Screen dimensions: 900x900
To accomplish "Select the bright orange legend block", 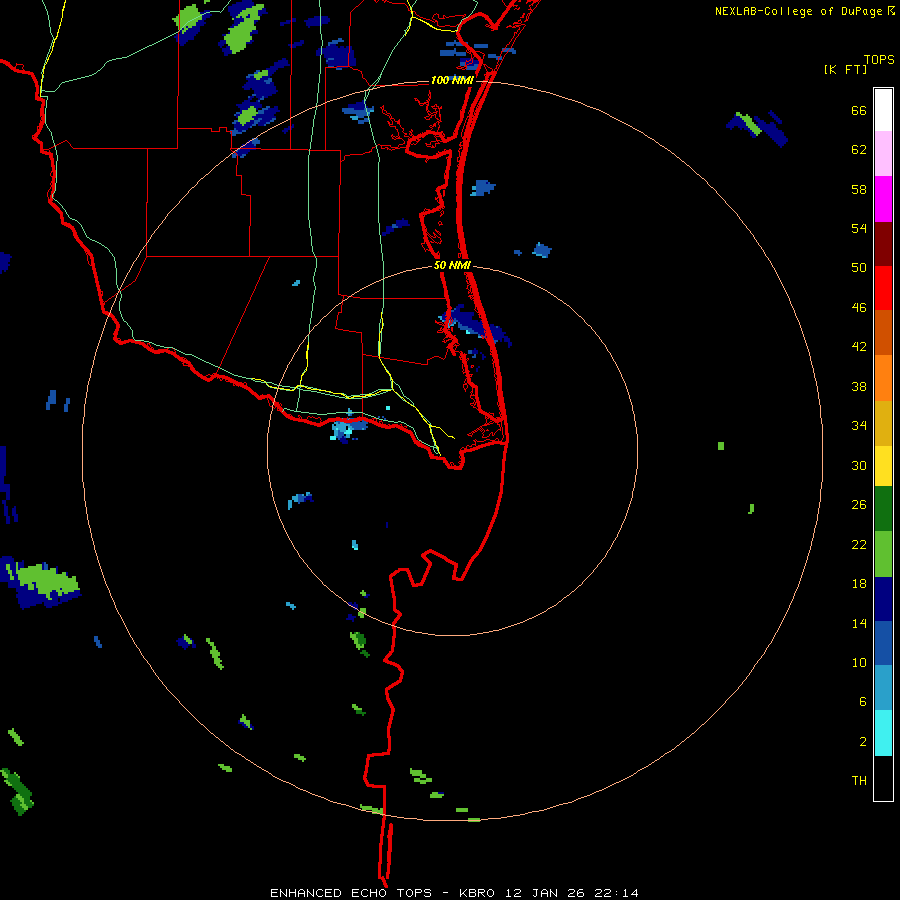I will click(883, 378).
